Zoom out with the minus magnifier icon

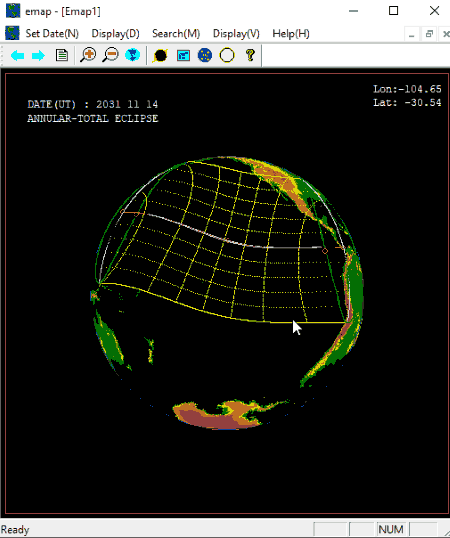(110, 55)
